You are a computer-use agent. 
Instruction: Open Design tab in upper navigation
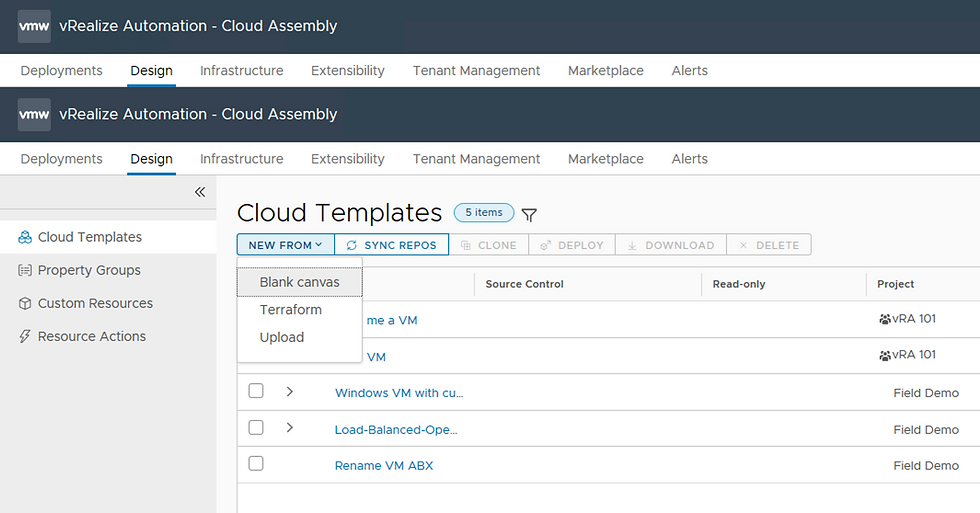click(151, 71)
